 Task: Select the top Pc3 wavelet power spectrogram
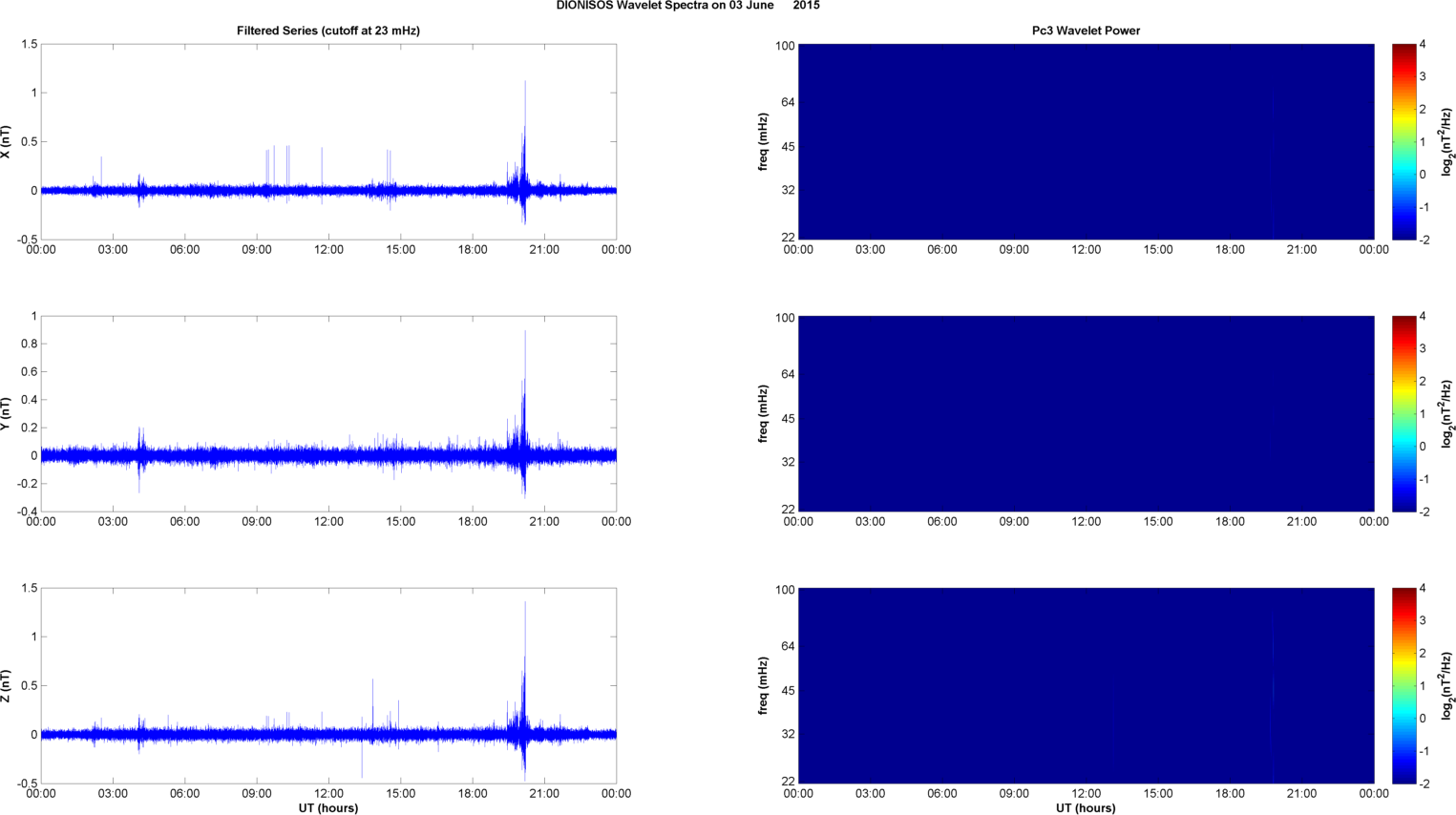[1086, 141]
